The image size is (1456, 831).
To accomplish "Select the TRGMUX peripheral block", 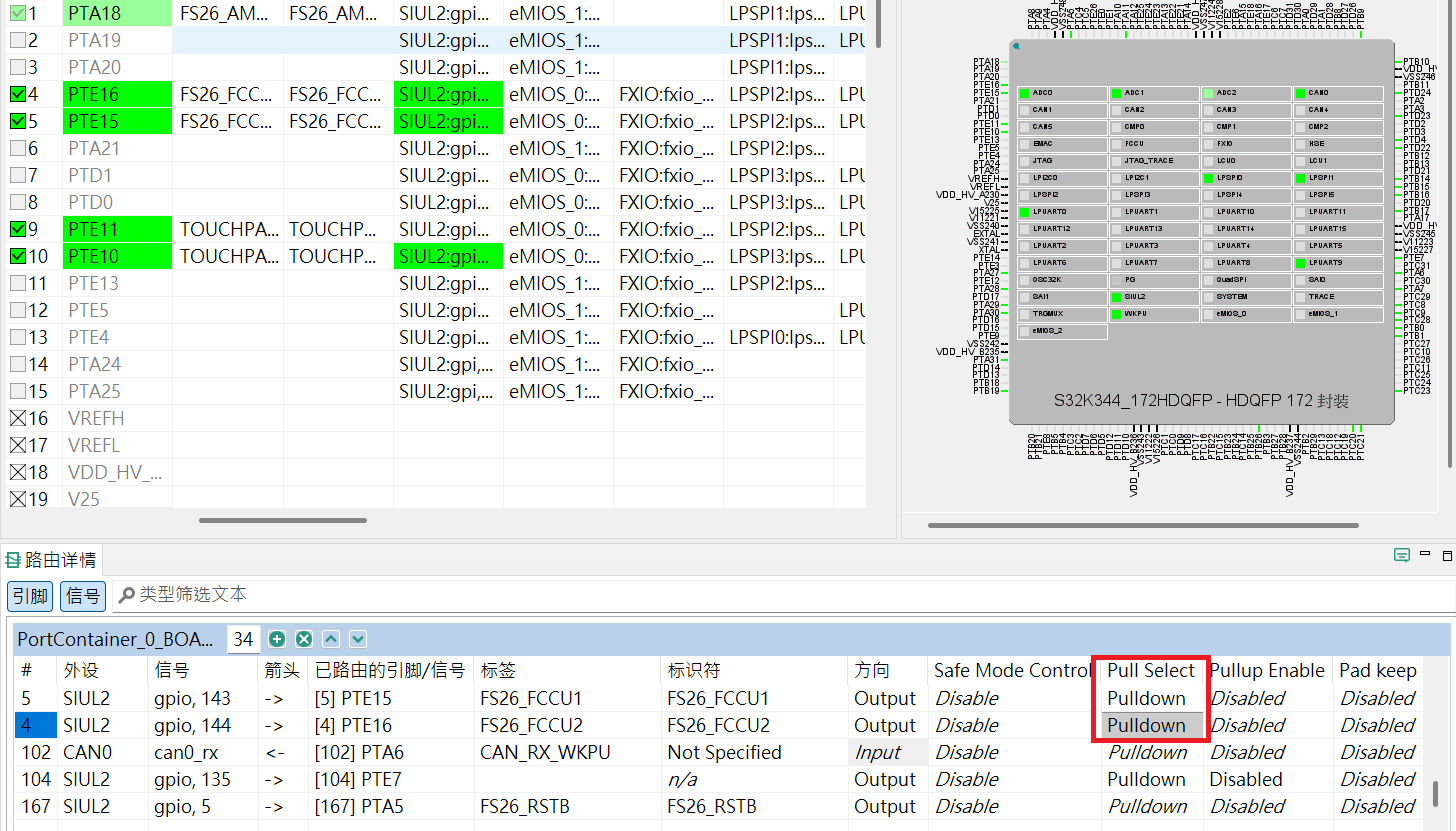I will point(1062,314).
